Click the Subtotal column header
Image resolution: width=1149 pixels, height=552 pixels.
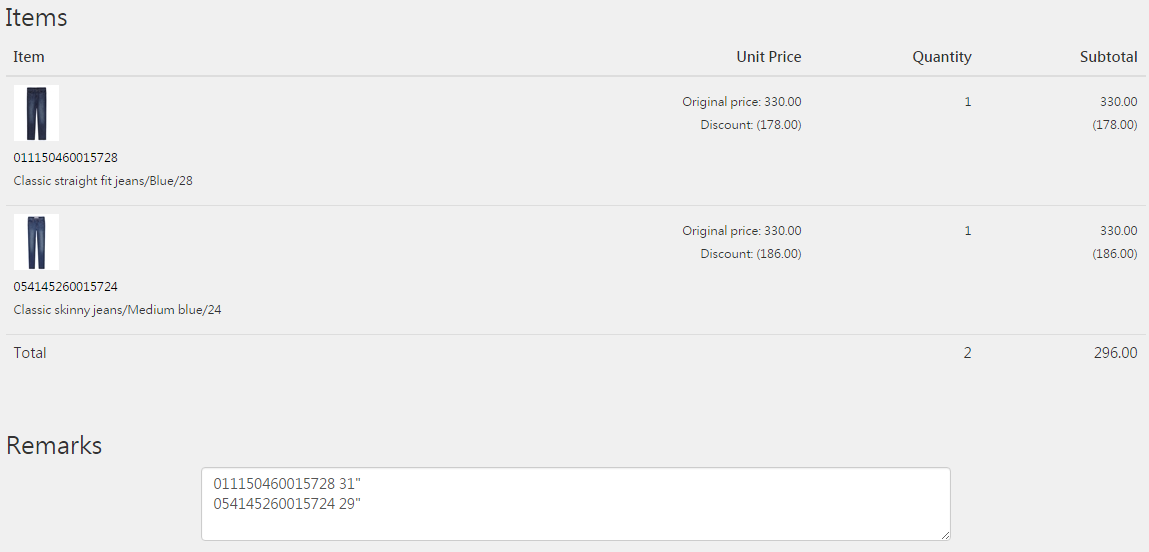click(x=1108, y=57)
